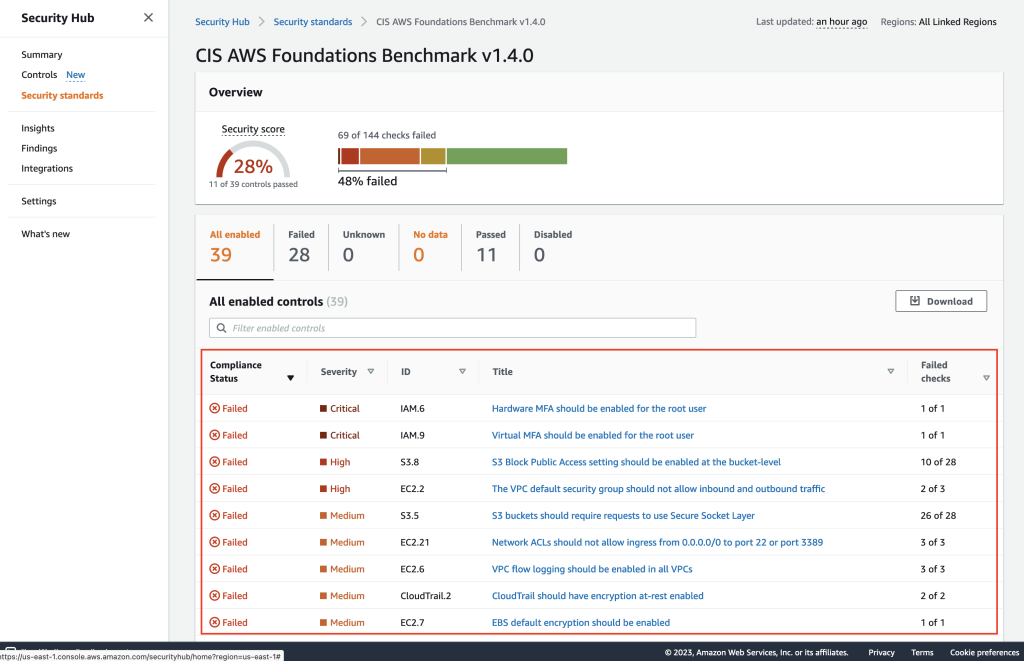Click the Medium severity square for EC2.21
The height and width of the screenshot is (661, 1024).
(x=323, y=542)
